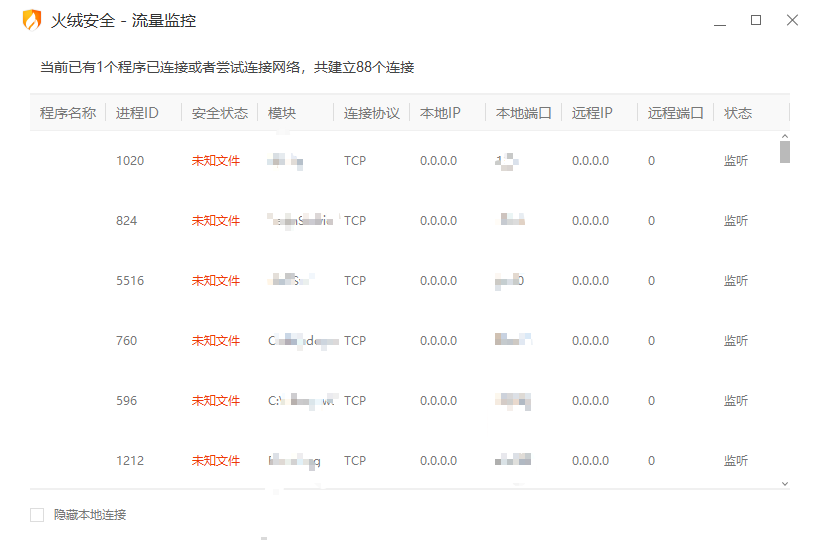The height and width of the screenshot is (540, 820).
Task: Select process ID 760 cell
Action: tap(127, 341)
